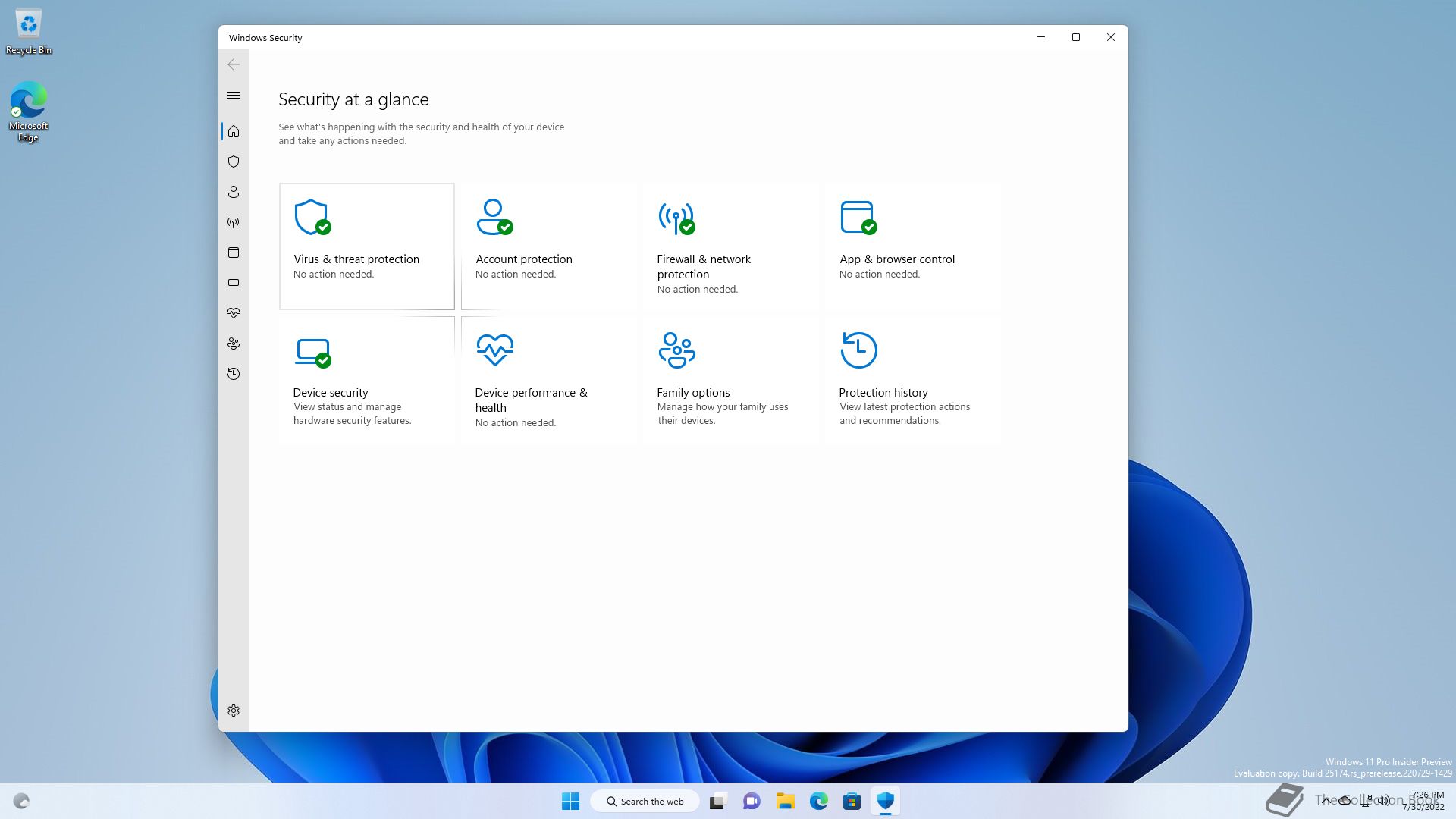Screen dimensions: 1456x819
Task: Open Account protection title link
Action: (x=524, y=259)
